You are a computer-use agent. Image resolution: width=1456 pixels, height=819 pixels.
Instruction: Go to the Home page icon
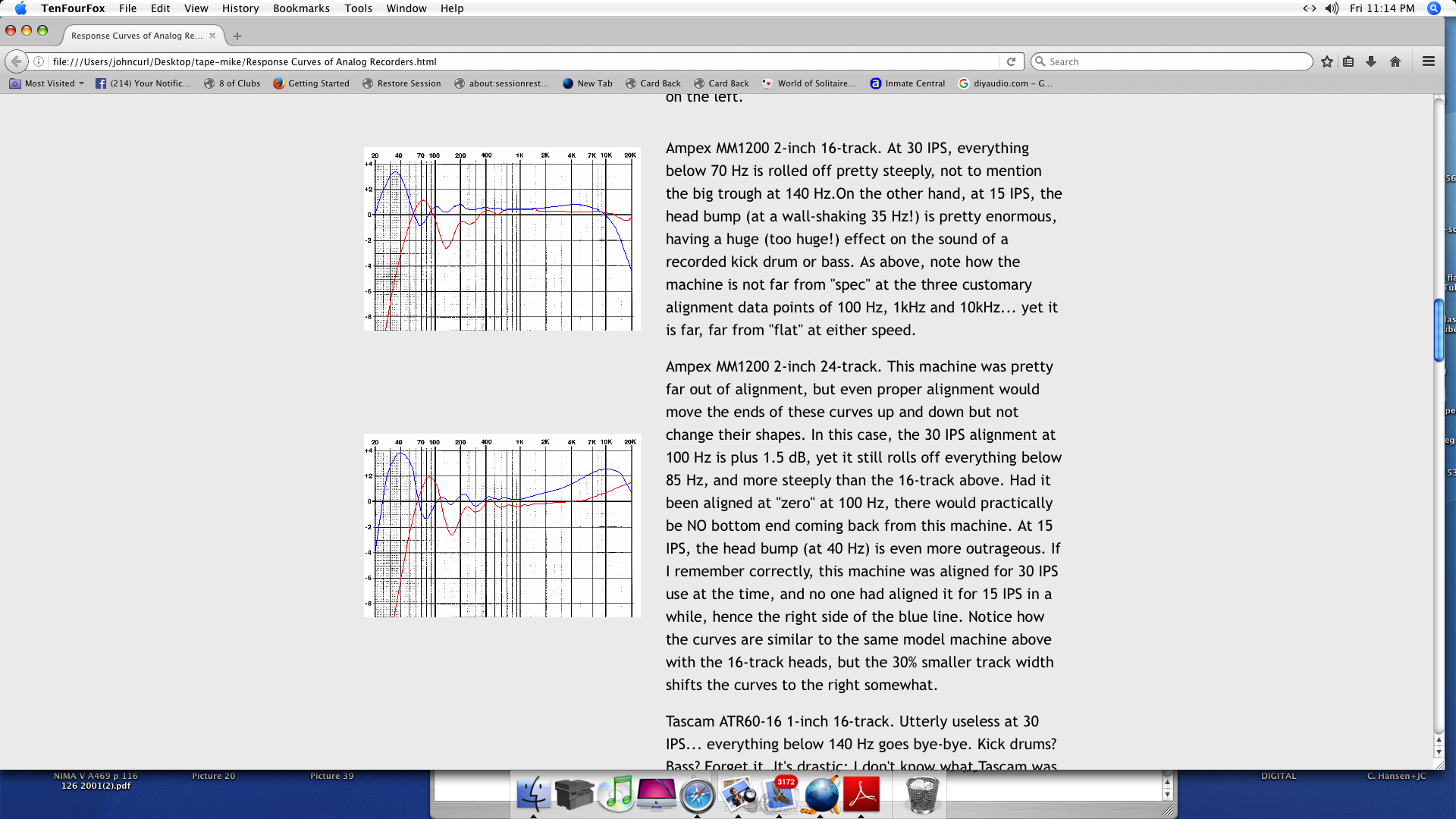pos(1395,61)
